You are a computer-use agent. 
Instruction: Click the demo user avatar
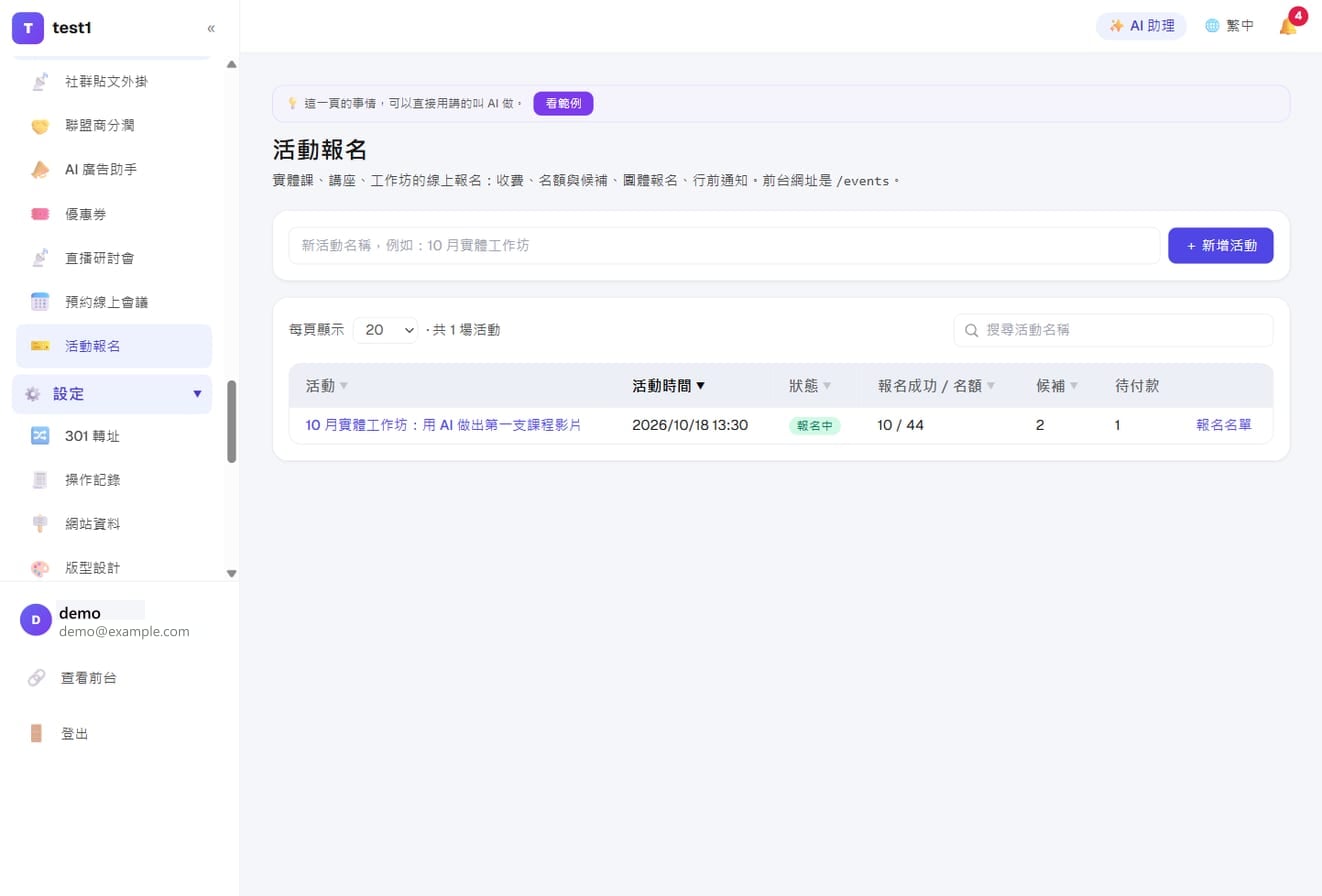[36, 620]
